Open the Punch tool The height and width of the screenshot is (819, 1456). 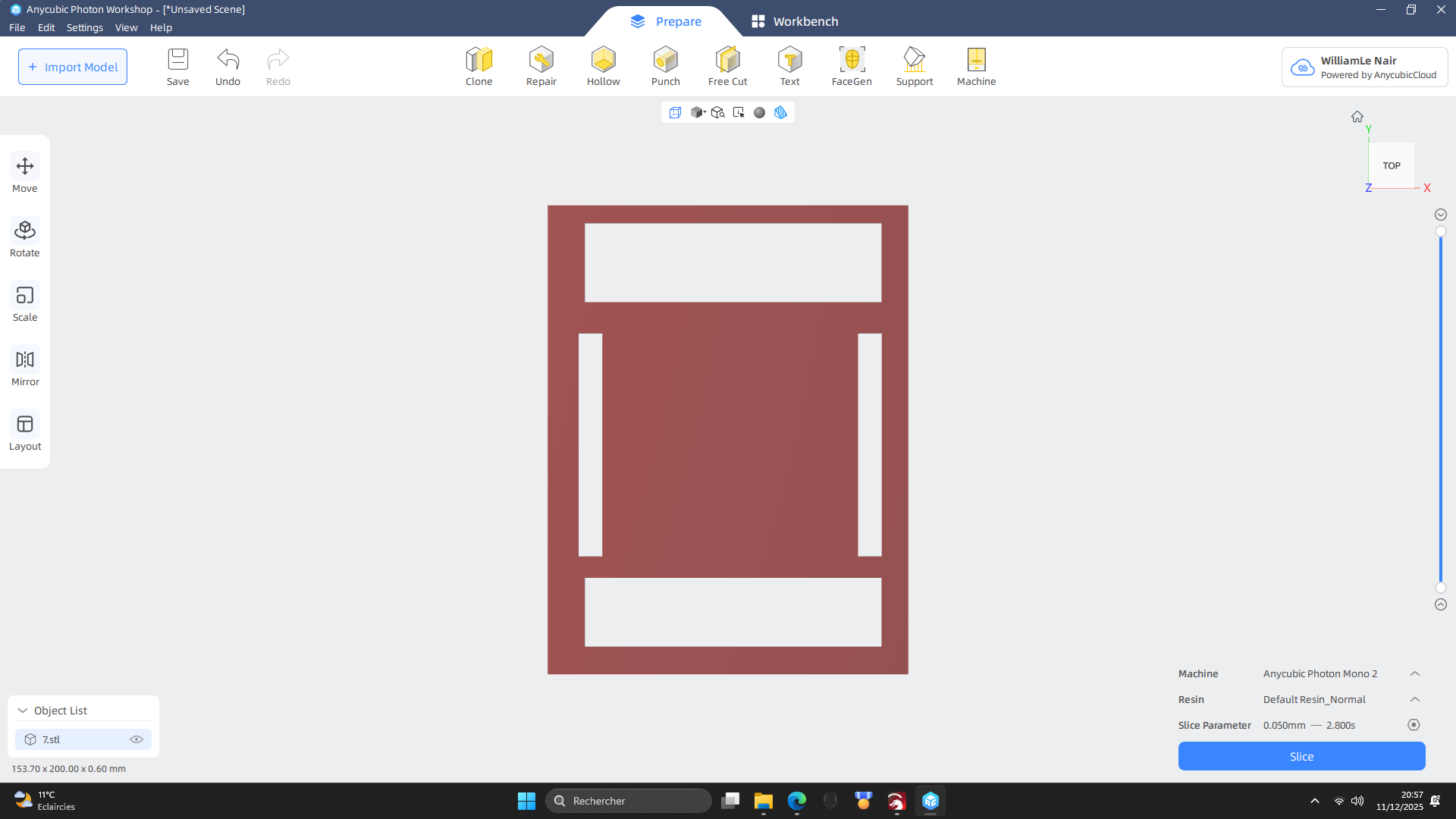666,67
